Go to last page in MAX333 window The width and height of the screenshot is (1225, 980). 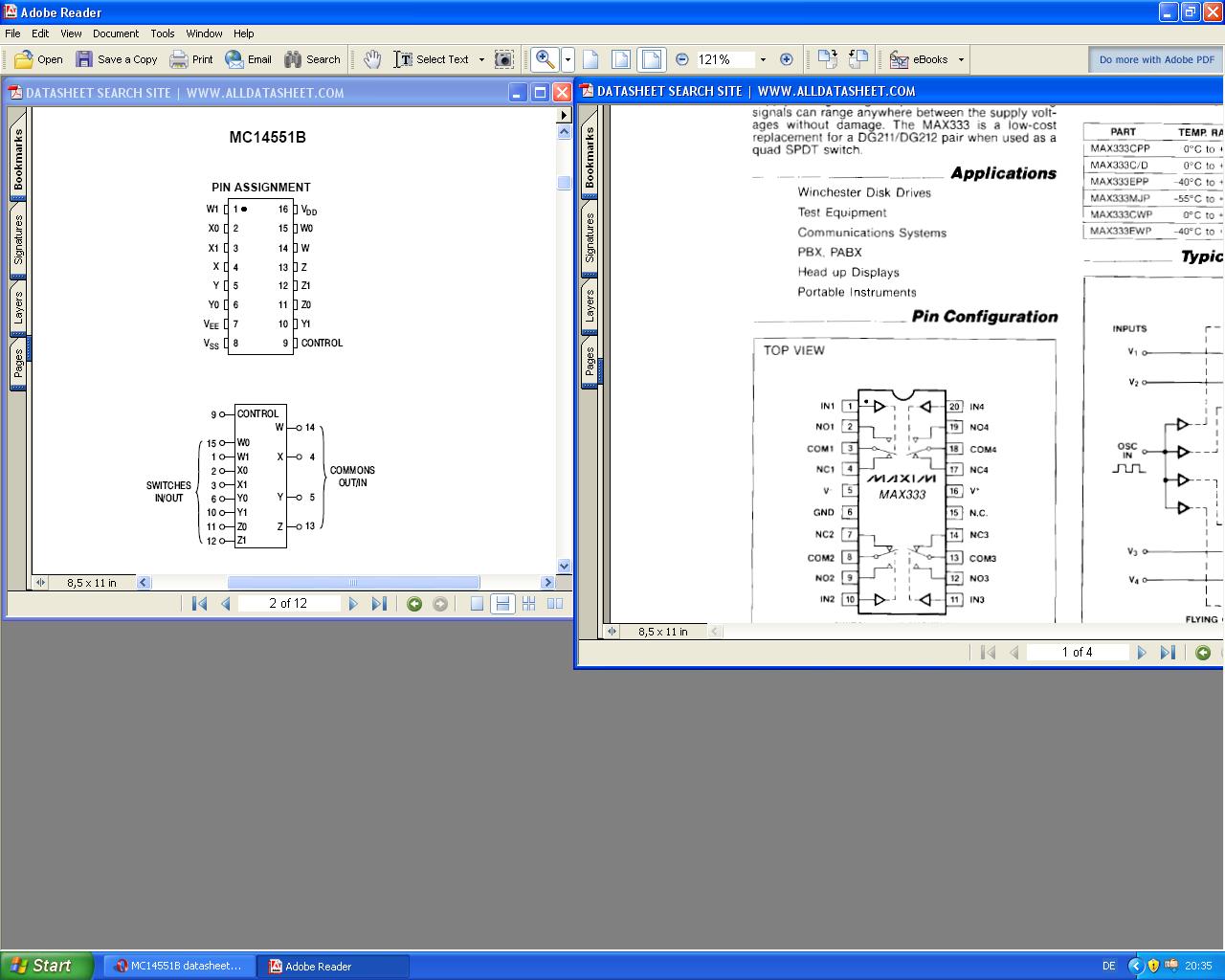click(x=1168, y=653)
